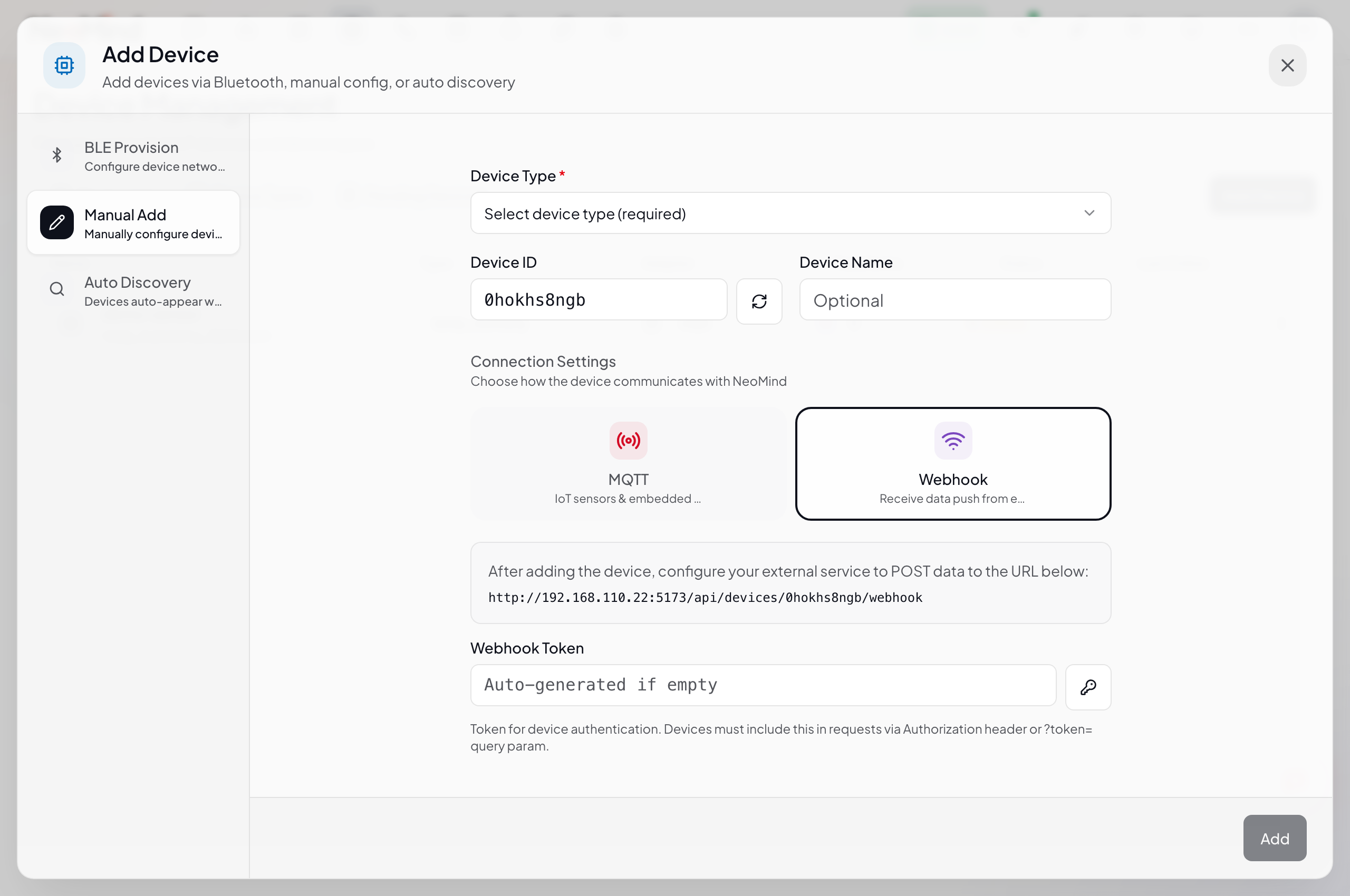
Task: Choose Webhook connection option
Action: 952,464
